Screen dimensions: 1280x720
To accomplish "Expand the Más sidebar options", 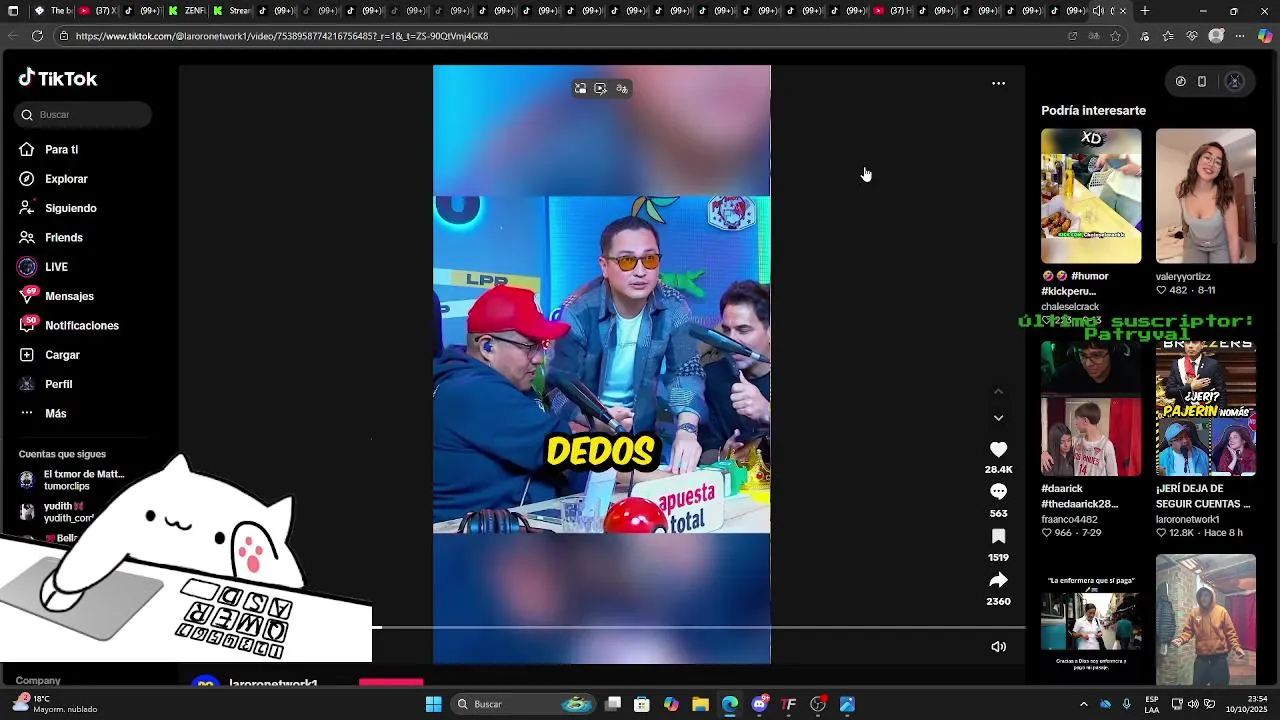I will [55, 414].
